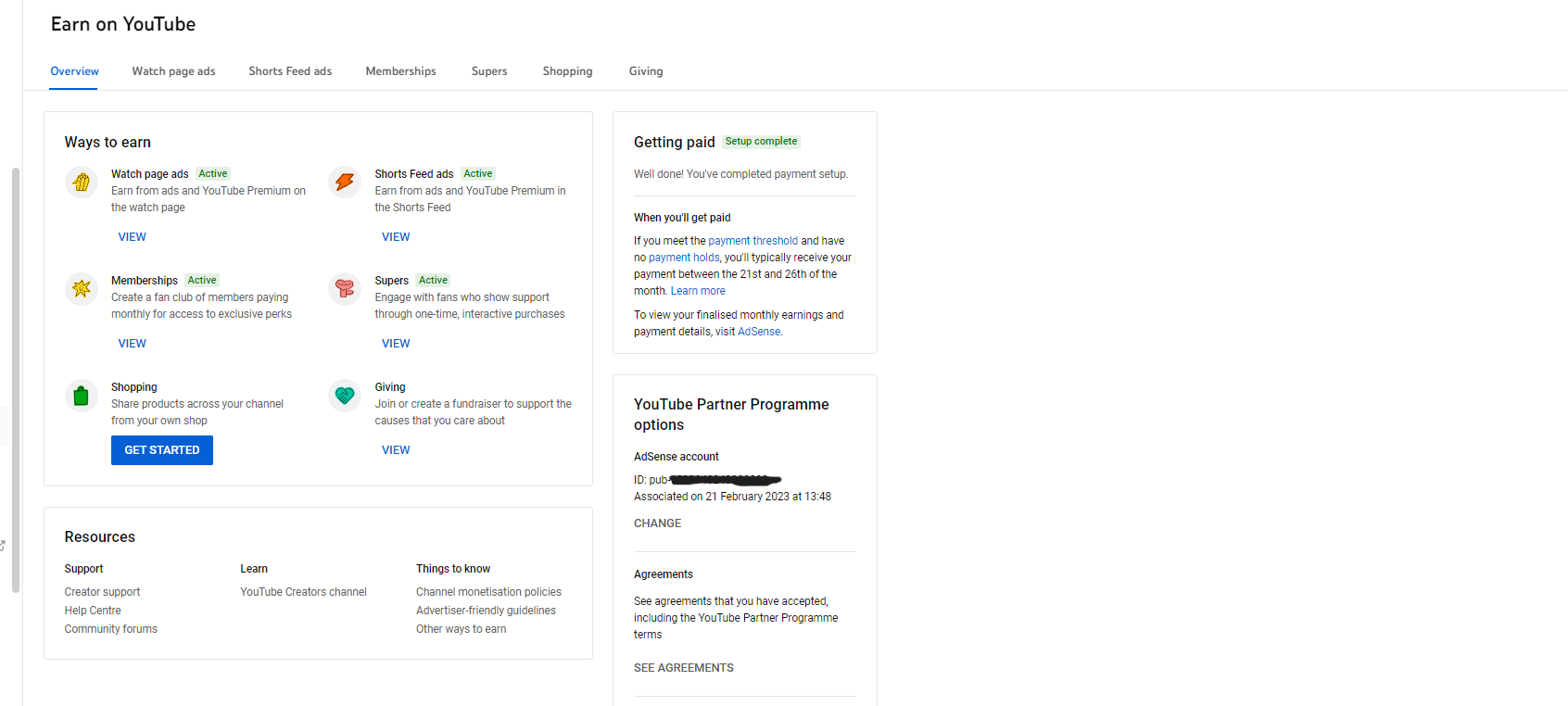This screenshot has width=1568, height=706.
Task: Go to the Supers tab
Action: click(x=489, y=71)
